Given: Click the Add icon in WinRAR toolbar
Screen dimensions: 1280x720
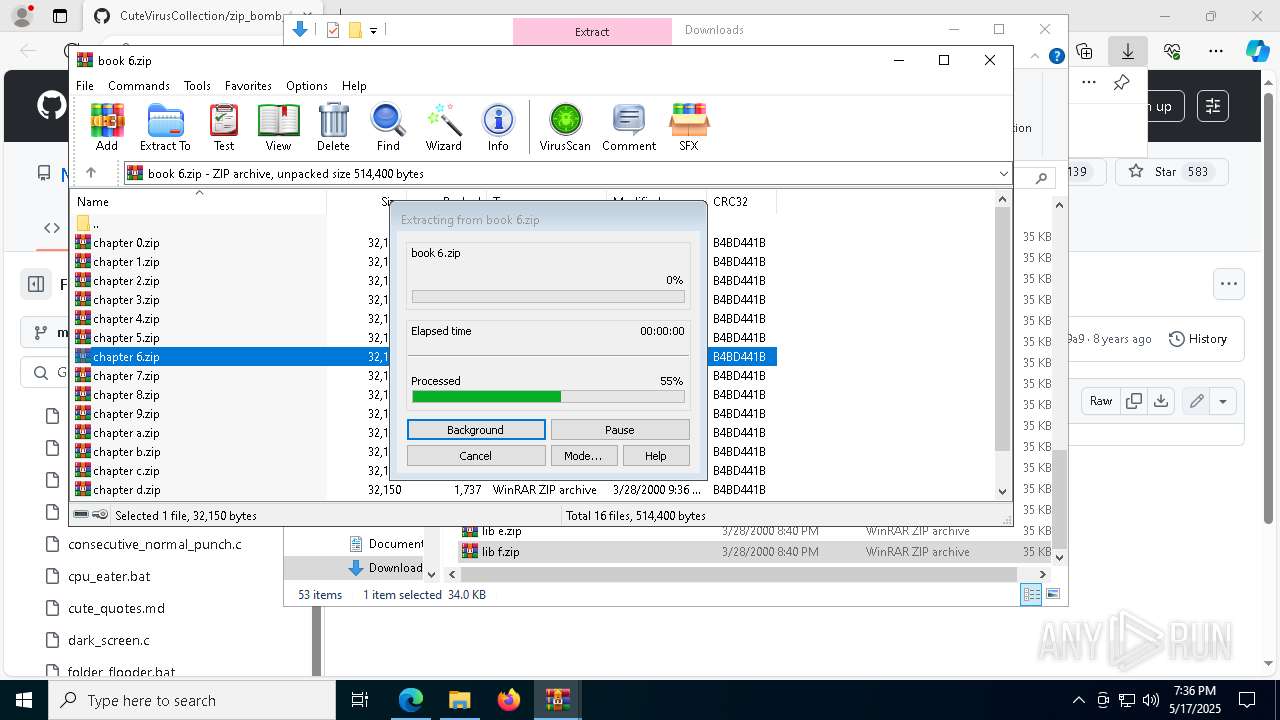Looking at the screenshot, I should point(107,127).
